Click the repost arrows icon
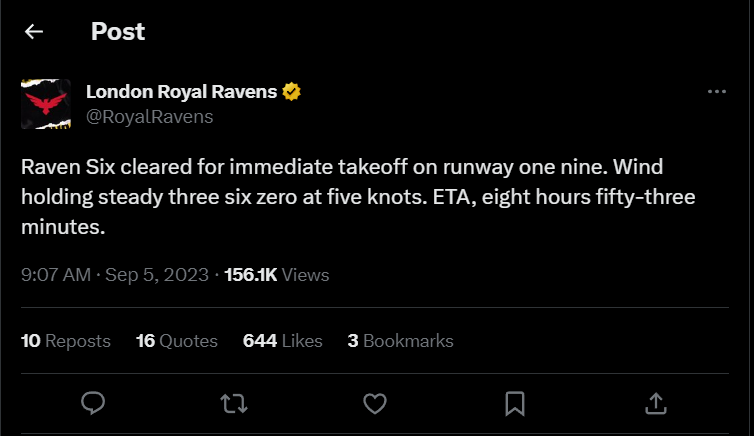754x436 pixels. click(233, 402)
